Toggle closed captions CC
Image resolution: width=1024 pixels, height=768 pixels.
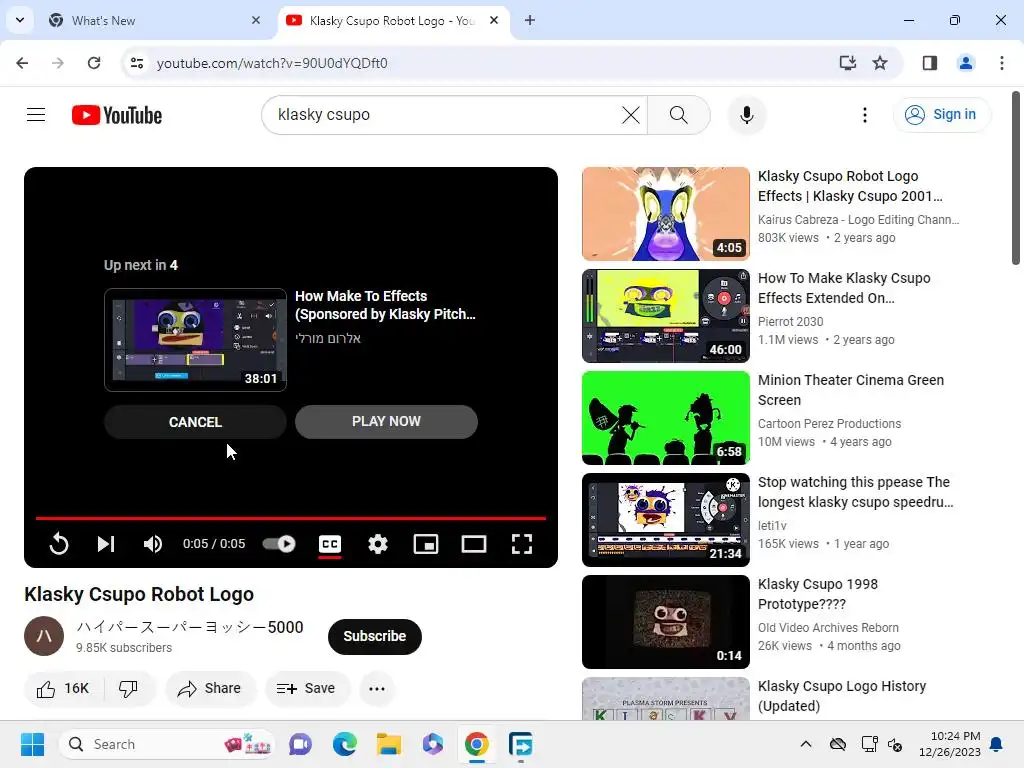point(330,543)
